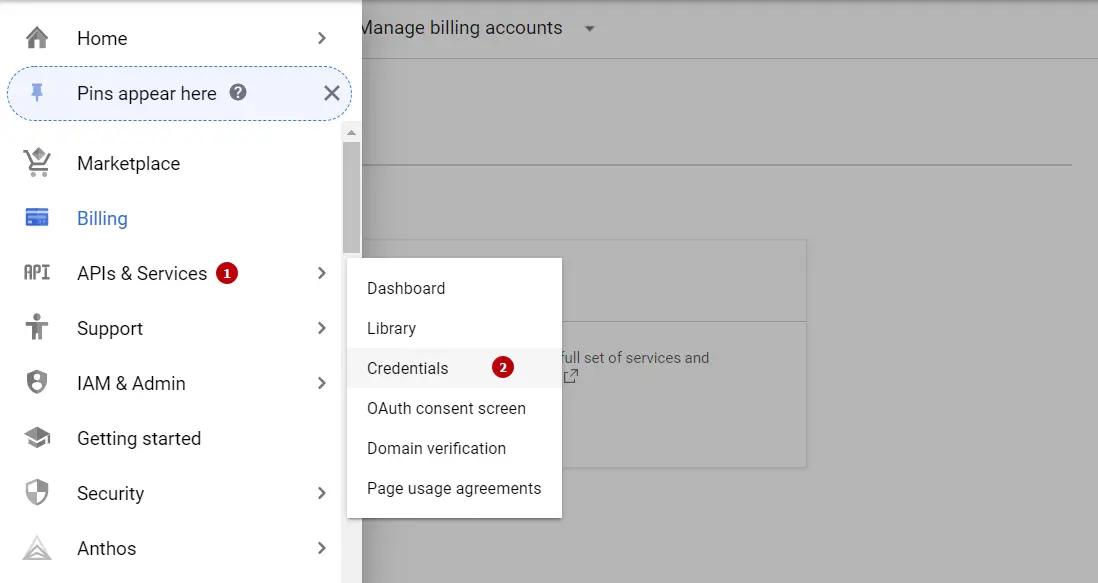Dismiss the 'Pins appear here' notice
Screen dimensions: 1098x583
coord(332,93)
